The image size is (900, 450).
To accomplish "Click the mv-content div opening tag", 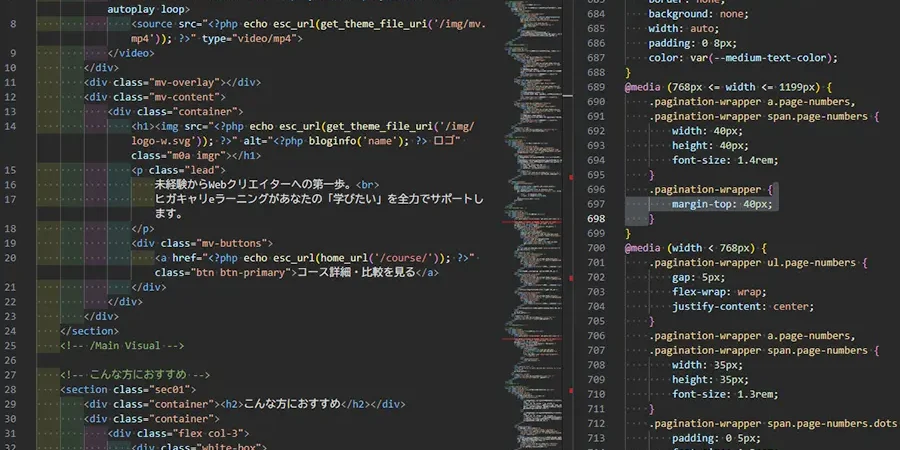I will [154, 97].
